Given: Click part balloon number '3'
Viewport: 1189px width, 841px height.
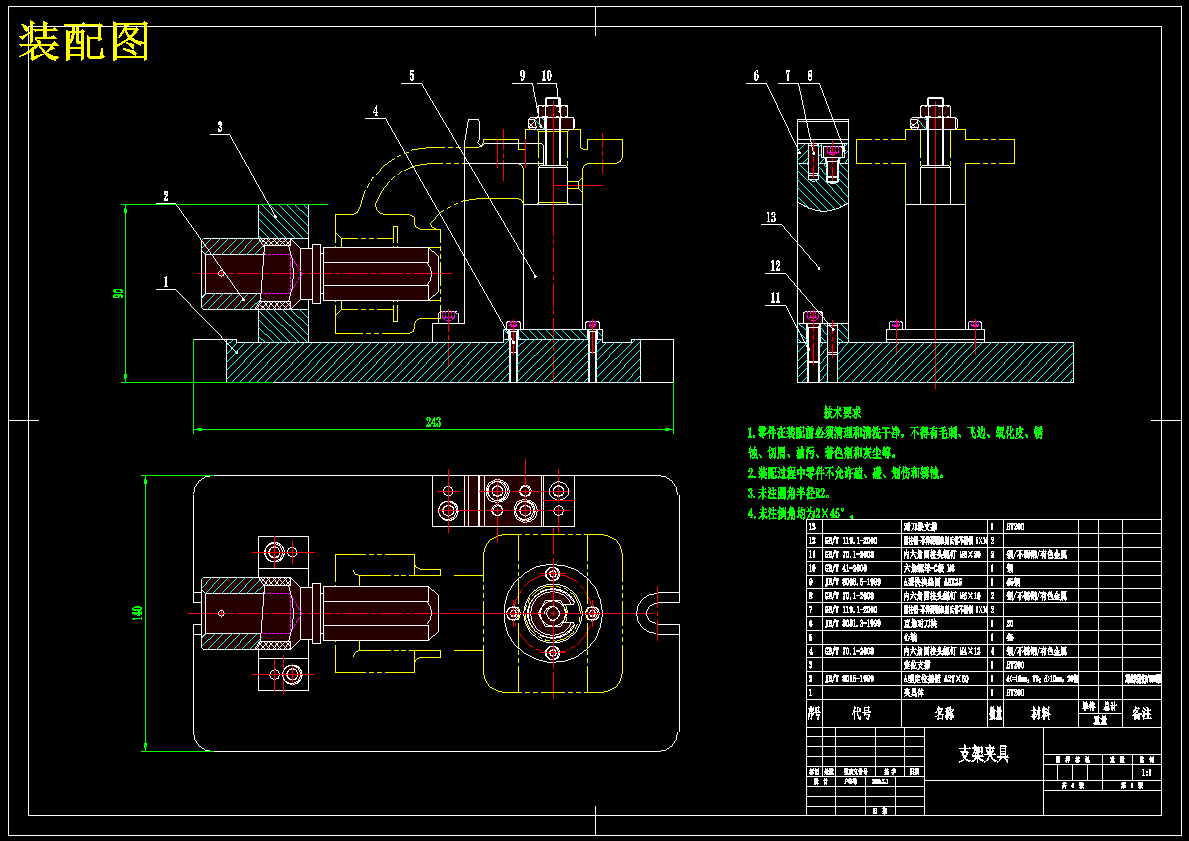Looking at the screenshot, I should [220, 127].
